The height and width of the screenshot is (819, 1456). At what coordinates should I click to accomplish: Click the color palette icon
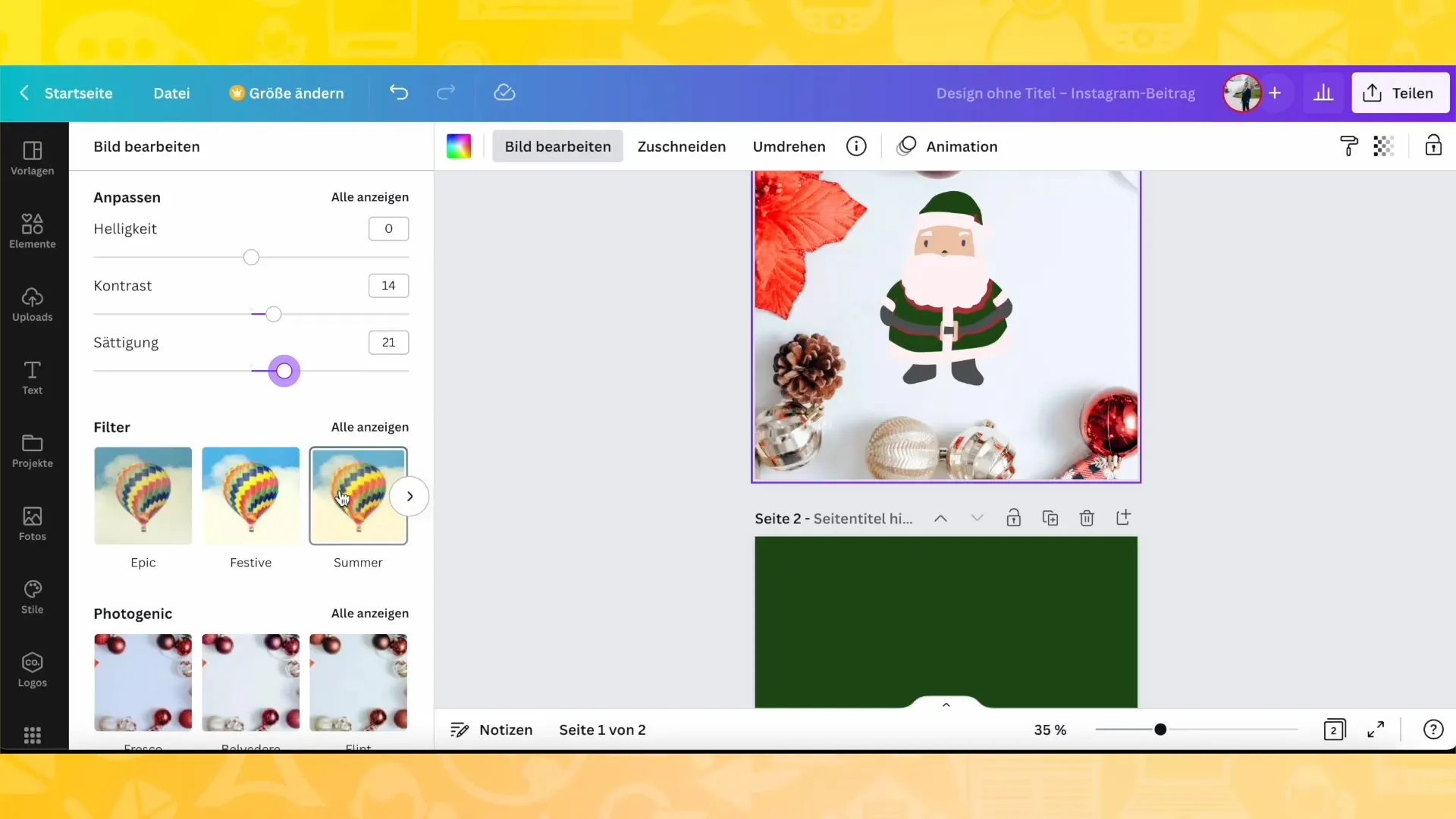click(x=459, y=146)
